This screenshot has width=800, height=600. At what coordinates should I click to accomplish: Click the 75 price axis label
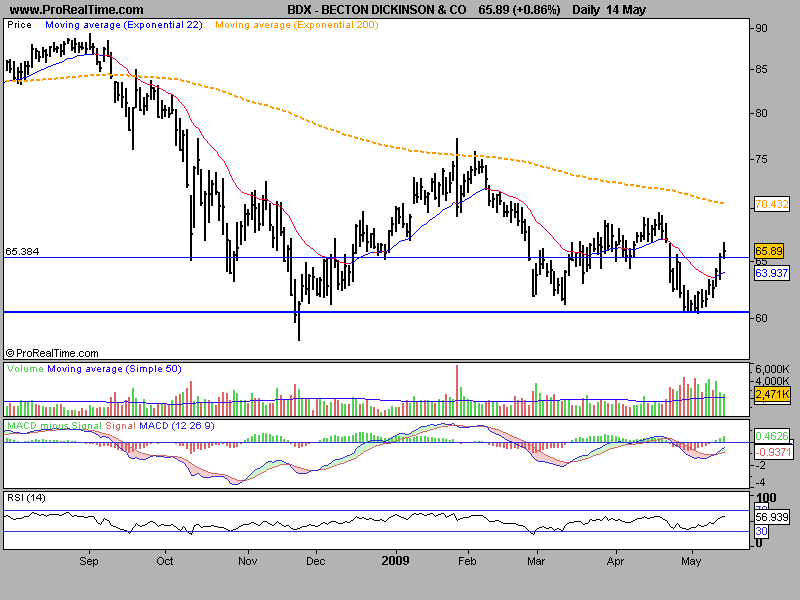point(761,160)
